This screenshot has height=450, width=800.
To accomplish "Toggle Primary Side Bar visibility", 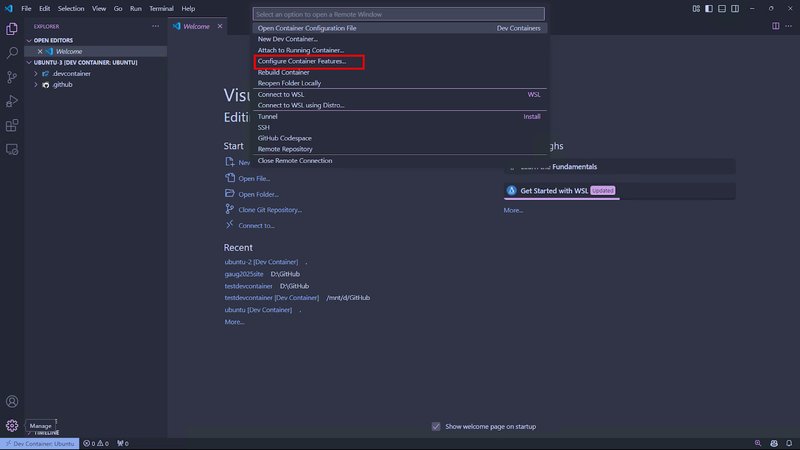I will [x=709, y=9].
